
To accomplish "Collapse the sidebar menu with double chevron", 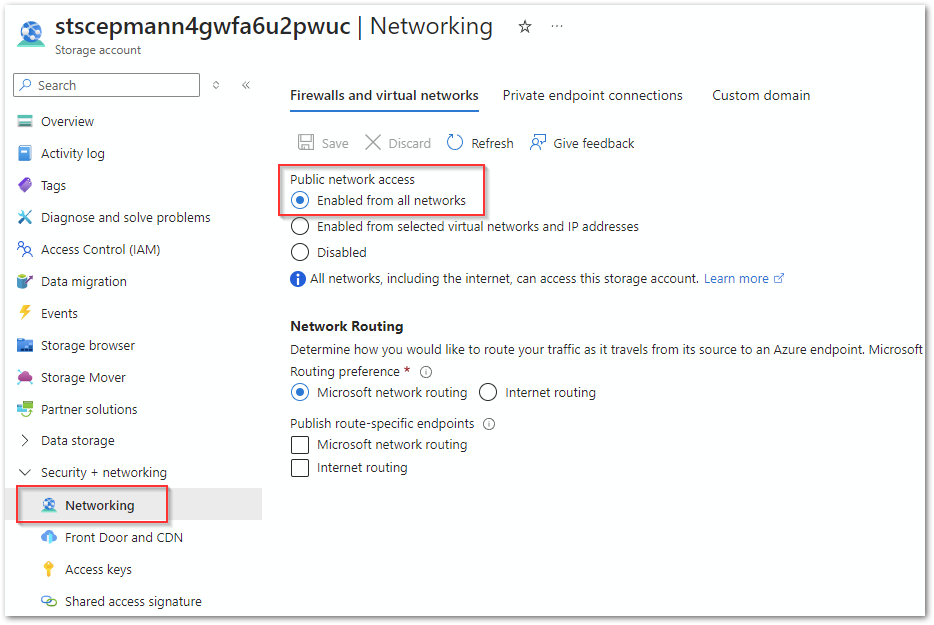I will pos(246,85).
